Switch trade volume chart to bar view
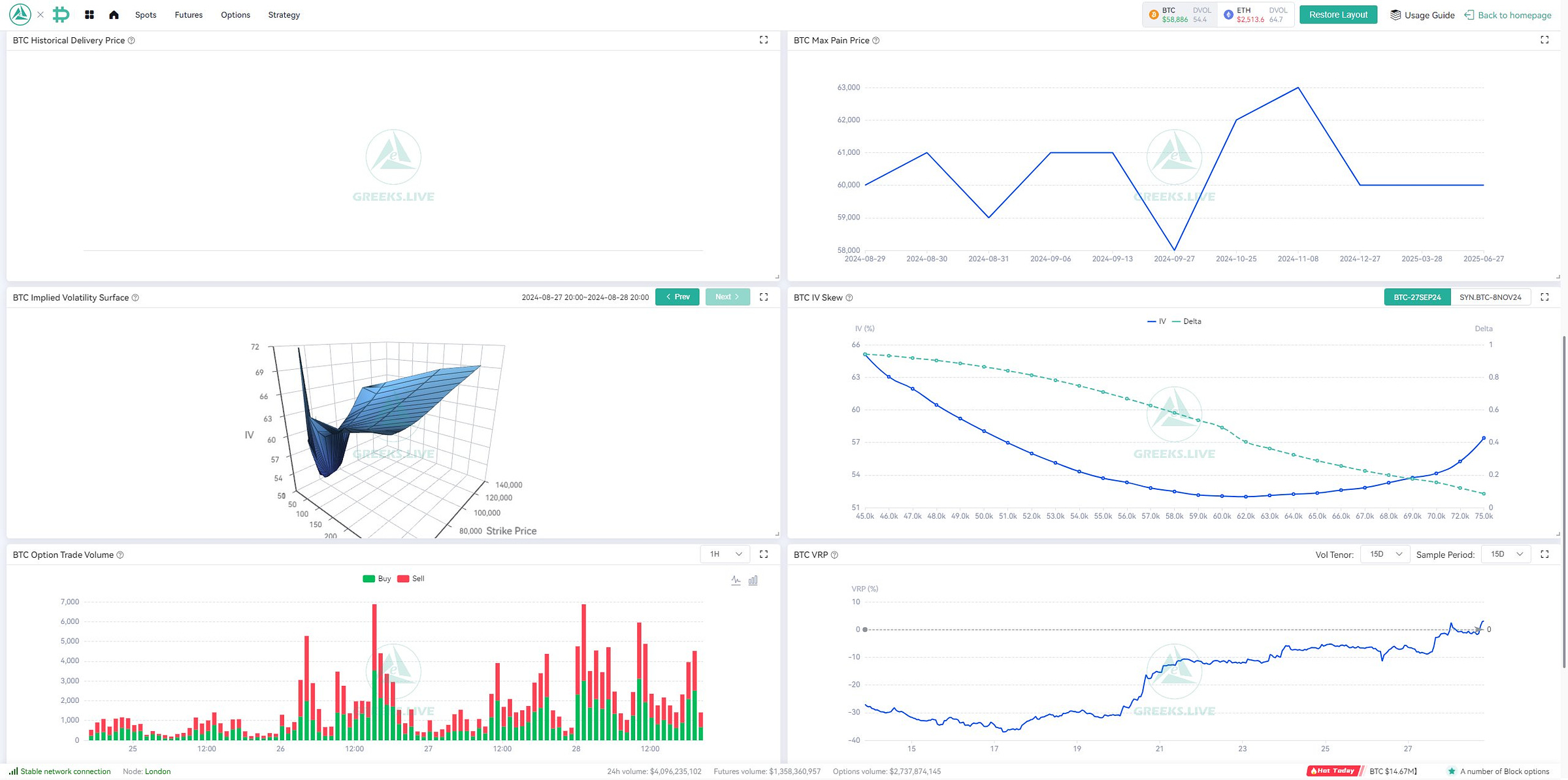Screen dimensions: 1568x780 click(753, 580)
